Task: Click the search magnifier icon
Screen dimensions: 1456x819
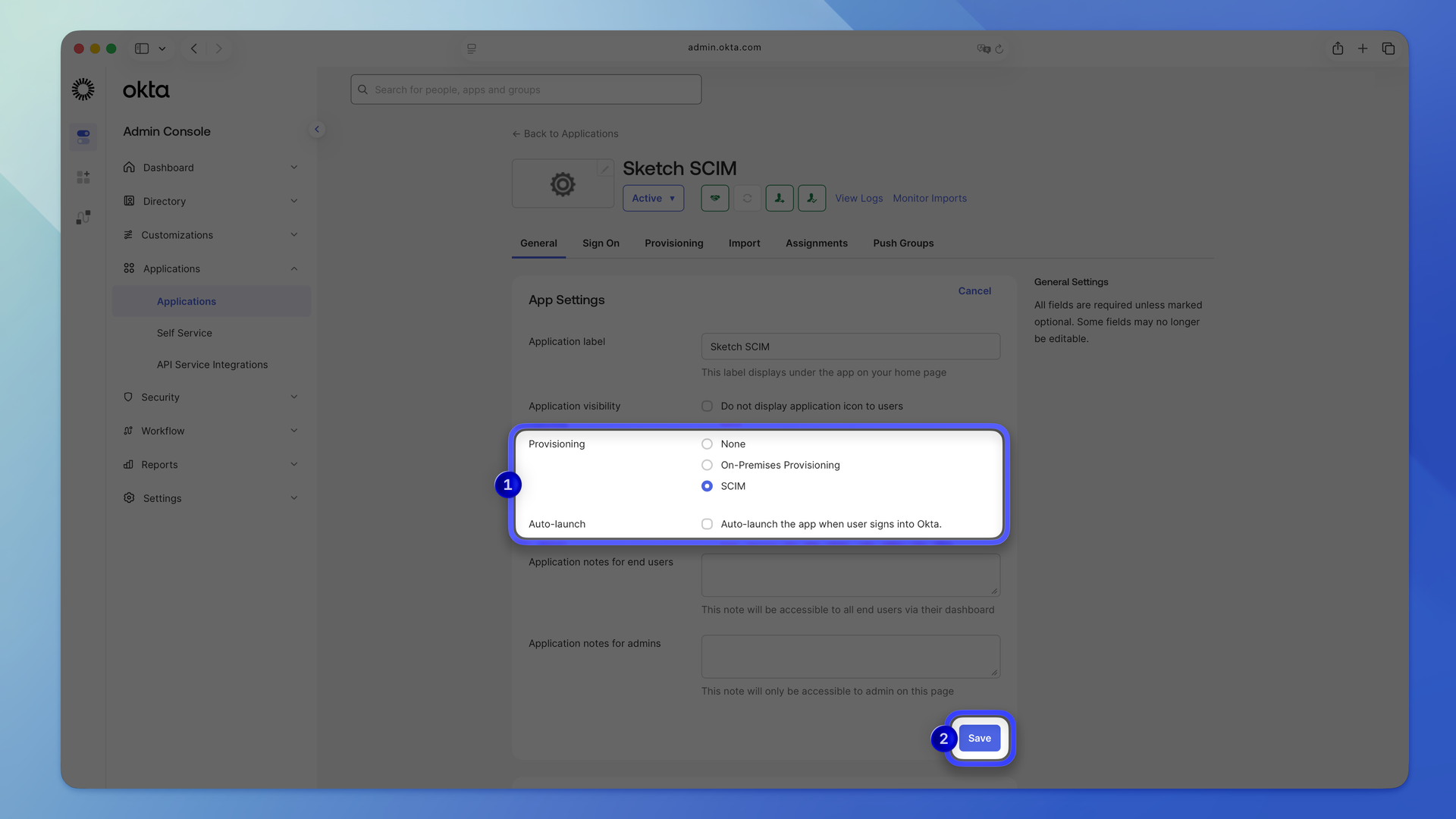Action: coord(362,89)
